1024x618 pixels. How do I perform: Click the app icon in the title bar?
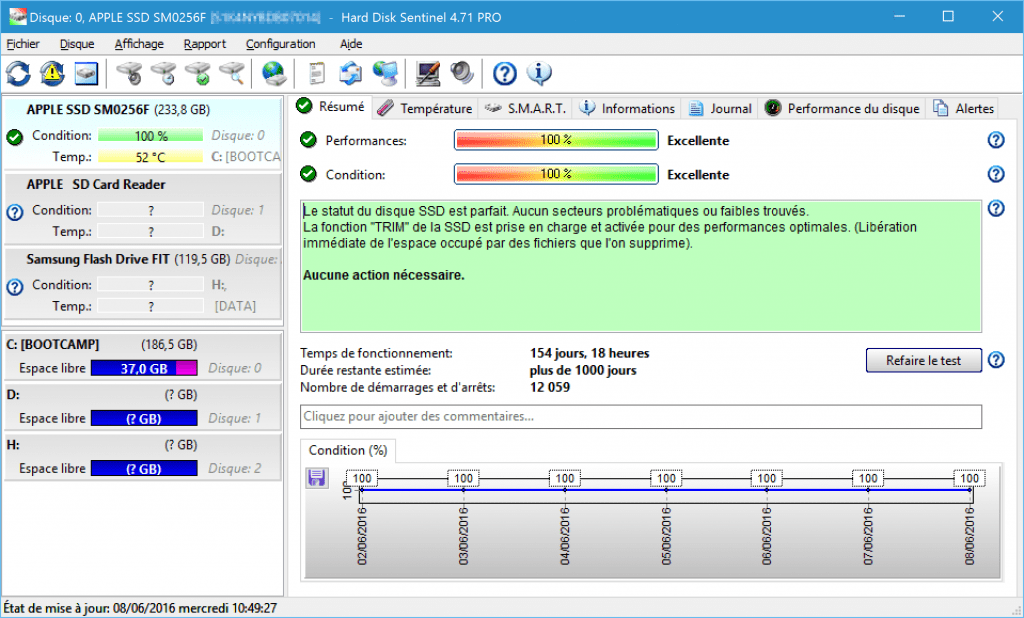[x=18, y=17]
